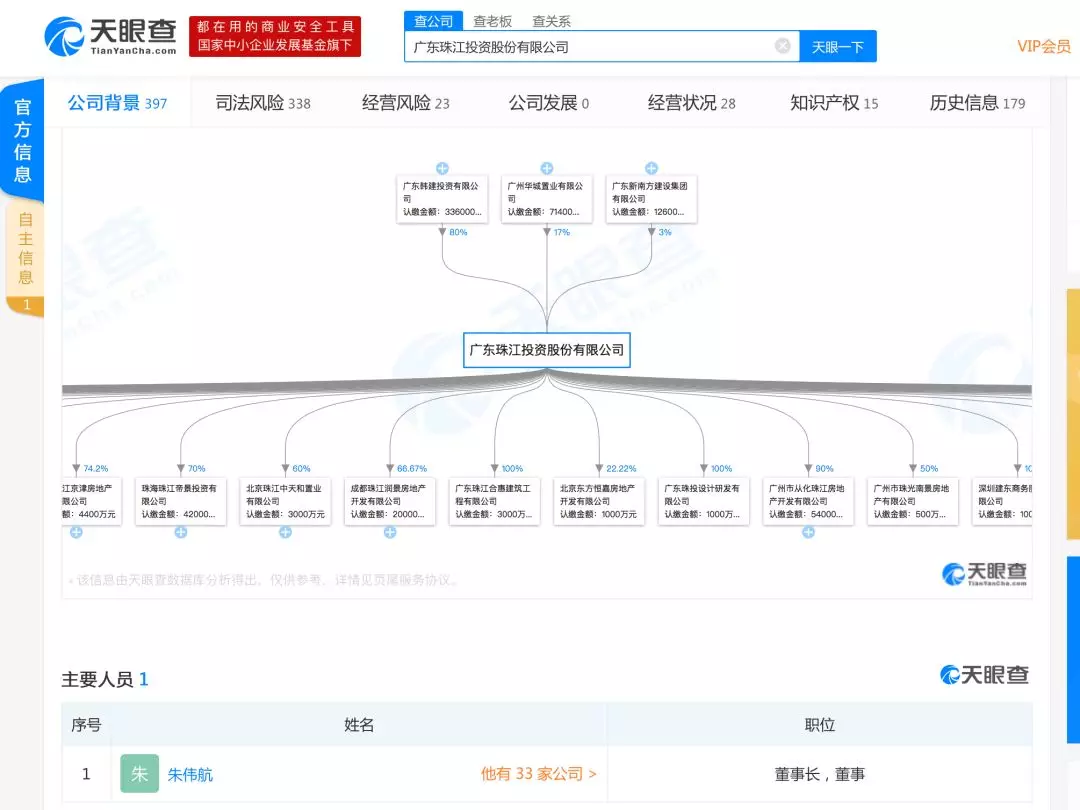This screenshot has width=1080, height=810.
Task: Click the Tianyancha logo in the top left
Action: pyautogui.click(x=100, y=35)
